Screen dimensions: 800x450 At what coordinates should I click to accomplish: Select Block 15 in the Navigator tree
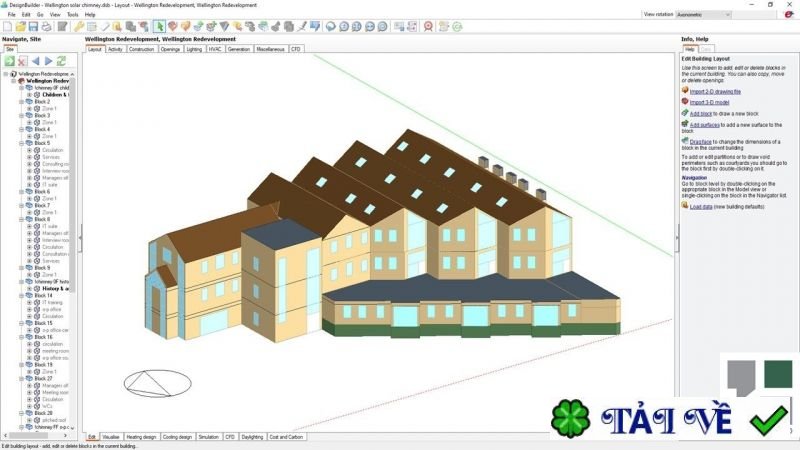coord(43,323)
